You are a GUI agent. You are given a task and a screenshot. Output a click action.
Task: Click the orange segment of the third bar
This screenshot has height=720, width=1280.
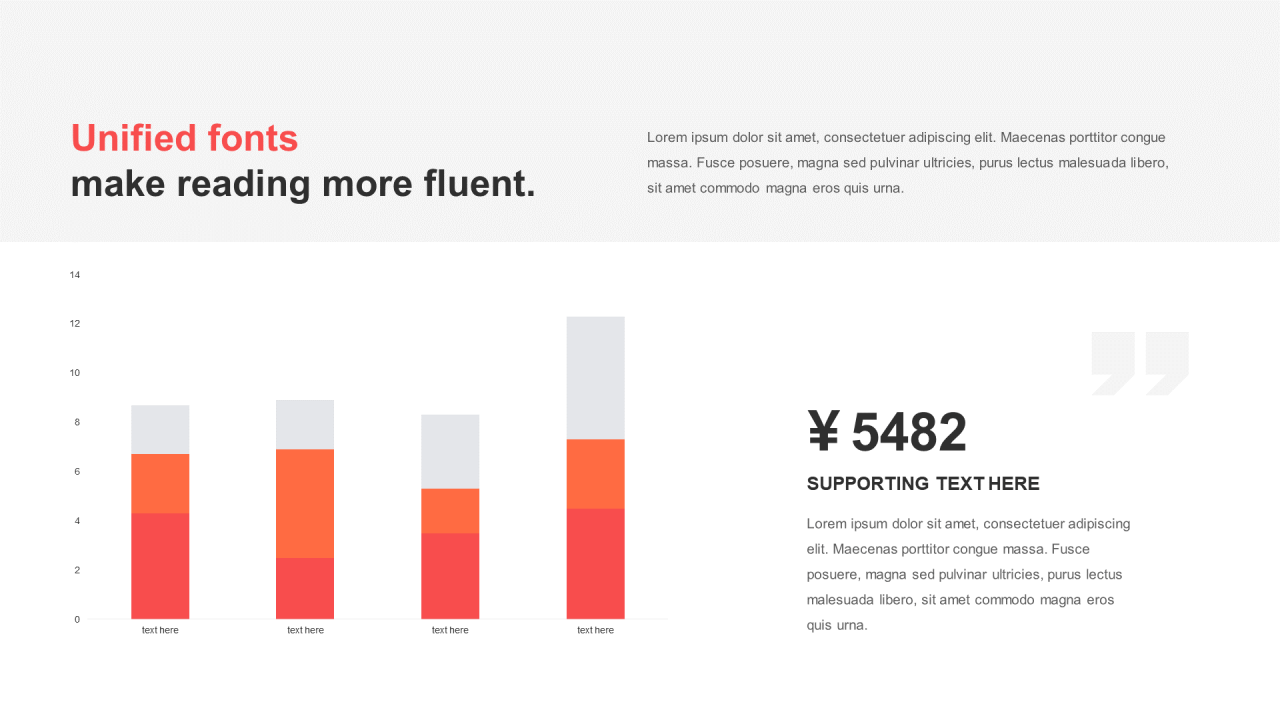coord(450,510)
